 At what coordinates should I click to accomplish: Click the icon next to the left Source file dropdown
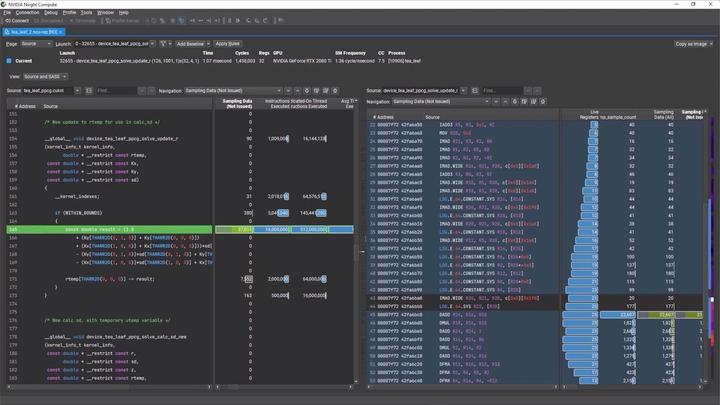click(87, 90)
